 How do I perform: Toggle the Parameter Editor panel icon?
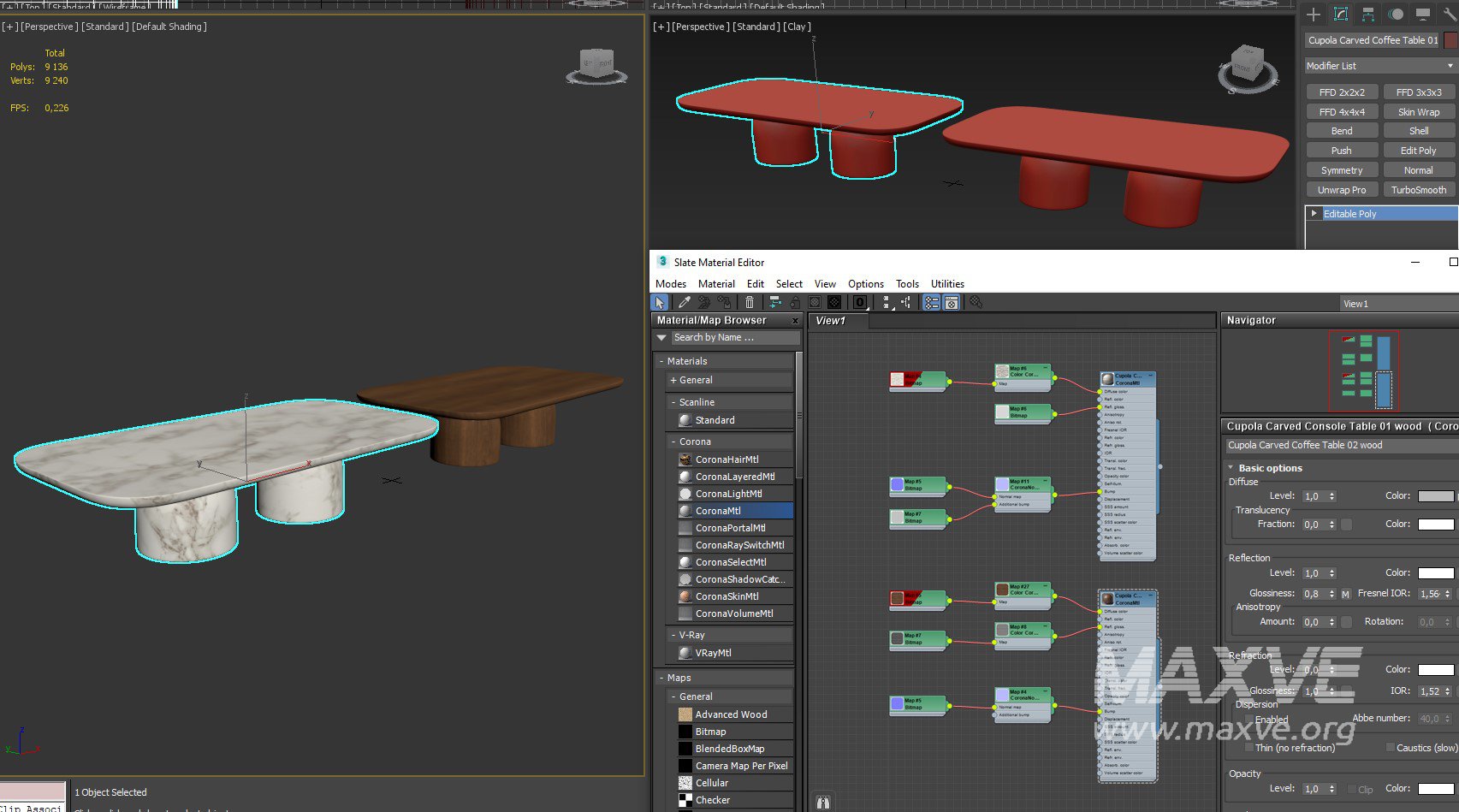click(x=951, y=302)
